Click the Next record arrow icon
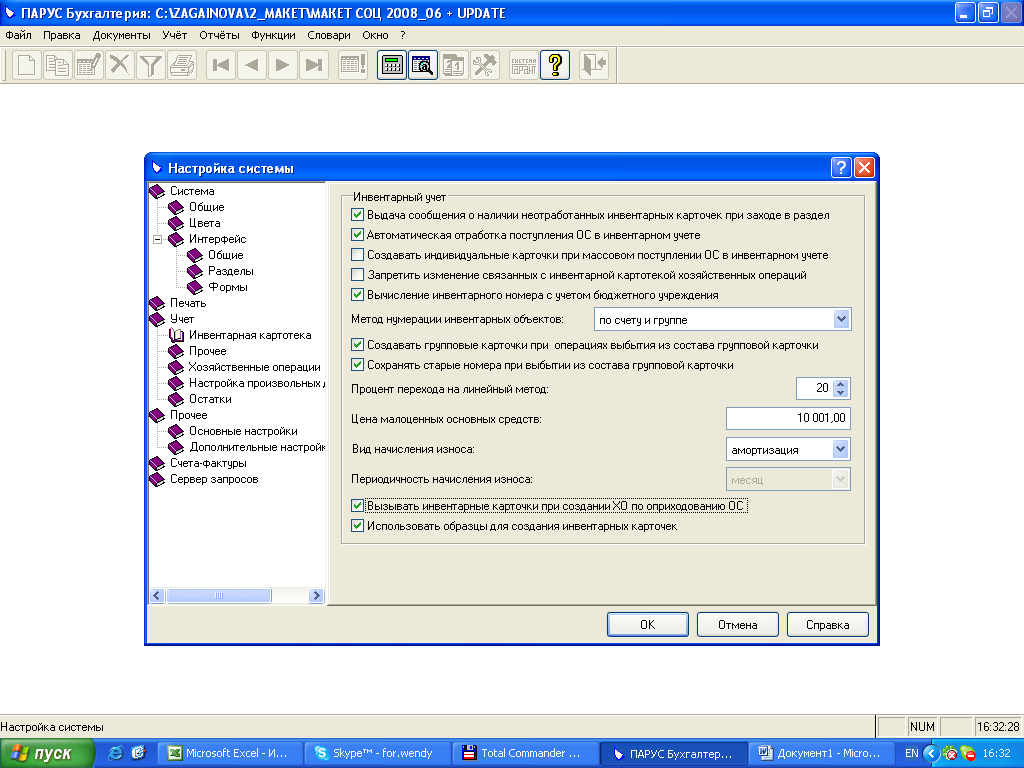Viewport: 1024px width, 768px height. [283, 65]
